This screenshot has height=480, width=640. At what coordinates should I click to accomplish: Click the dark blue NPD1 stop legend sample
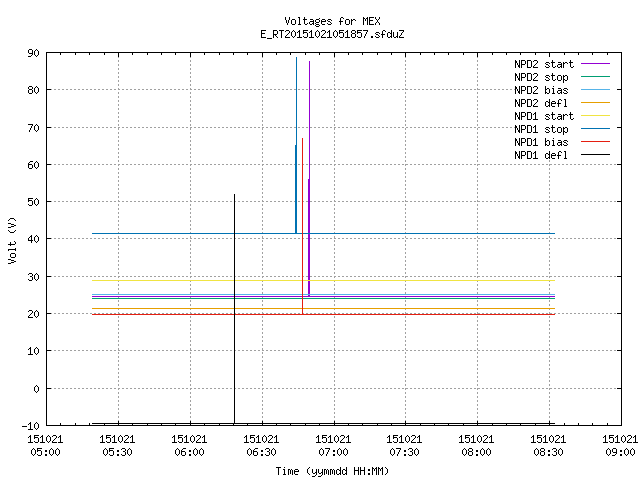pyautogui.click(x=595, y=129)
